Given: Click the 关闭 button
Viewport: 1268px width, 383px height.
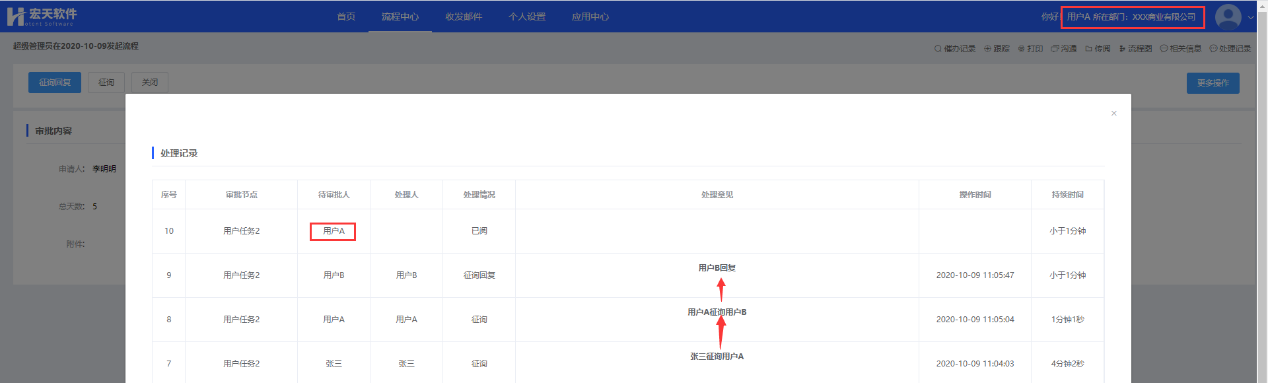Looking at the screenshot, I should pos(149,83).
